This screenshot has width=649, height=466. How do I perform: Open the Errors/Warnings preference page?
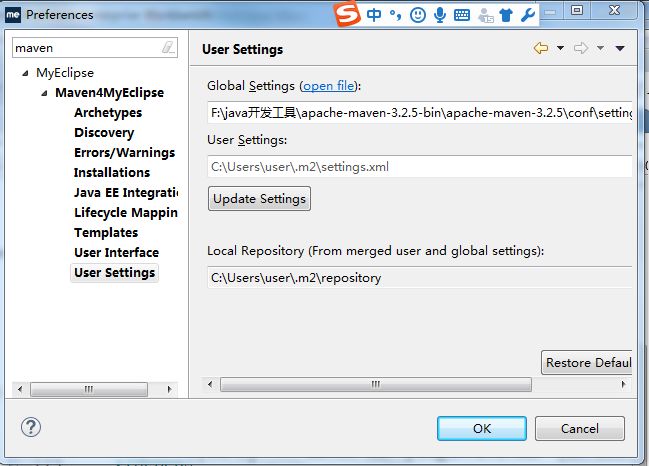pyautogui.click(x=125, y=153)
